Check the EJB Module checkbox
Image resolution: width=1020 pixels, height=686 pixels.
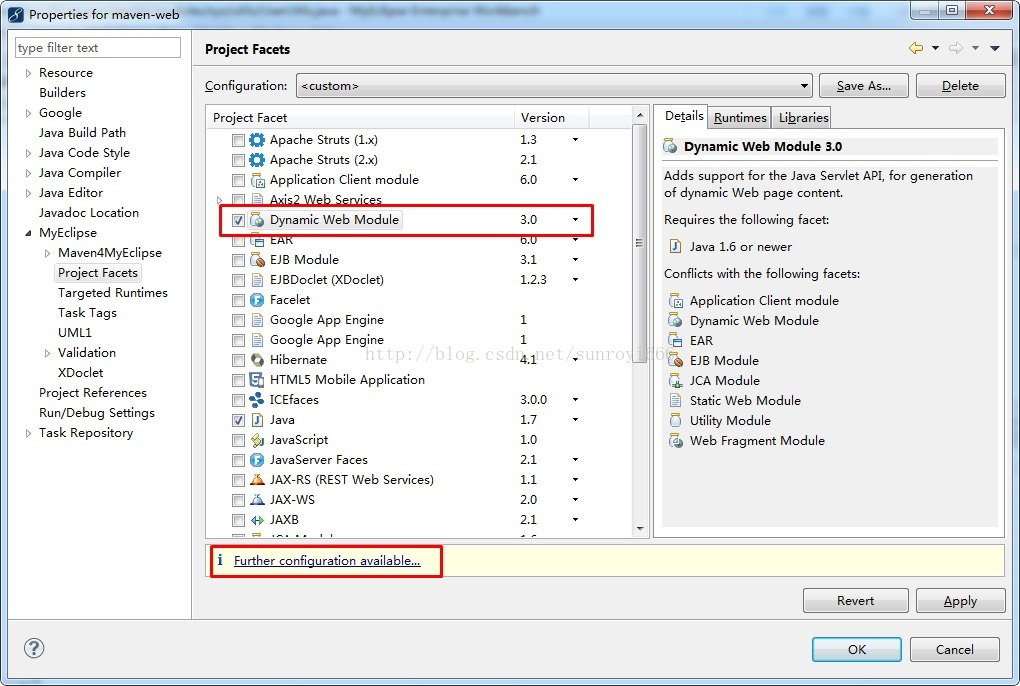(x=238, y=261)
